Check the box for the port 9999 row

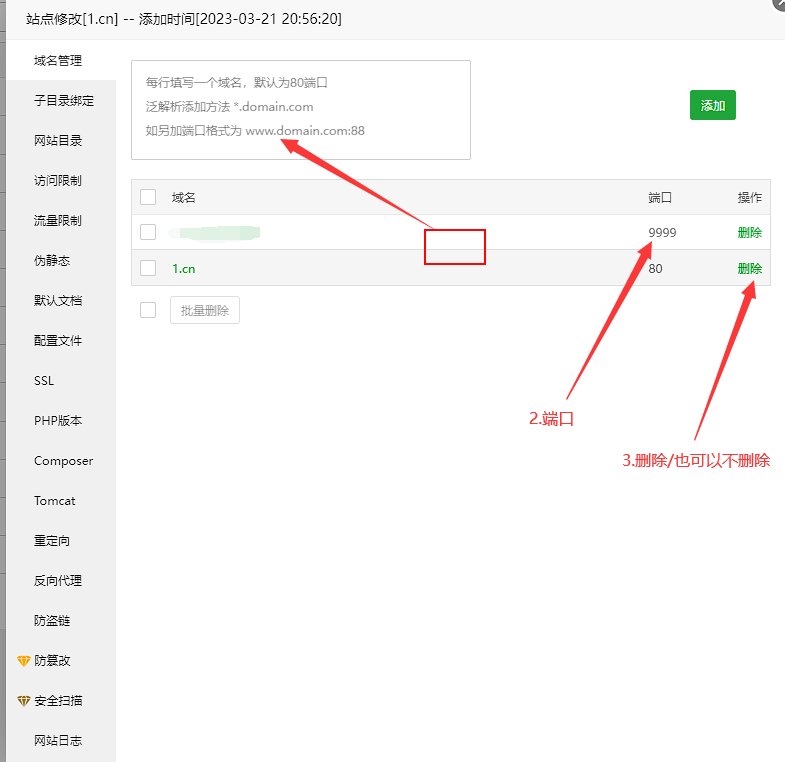(x=148, y=232)
